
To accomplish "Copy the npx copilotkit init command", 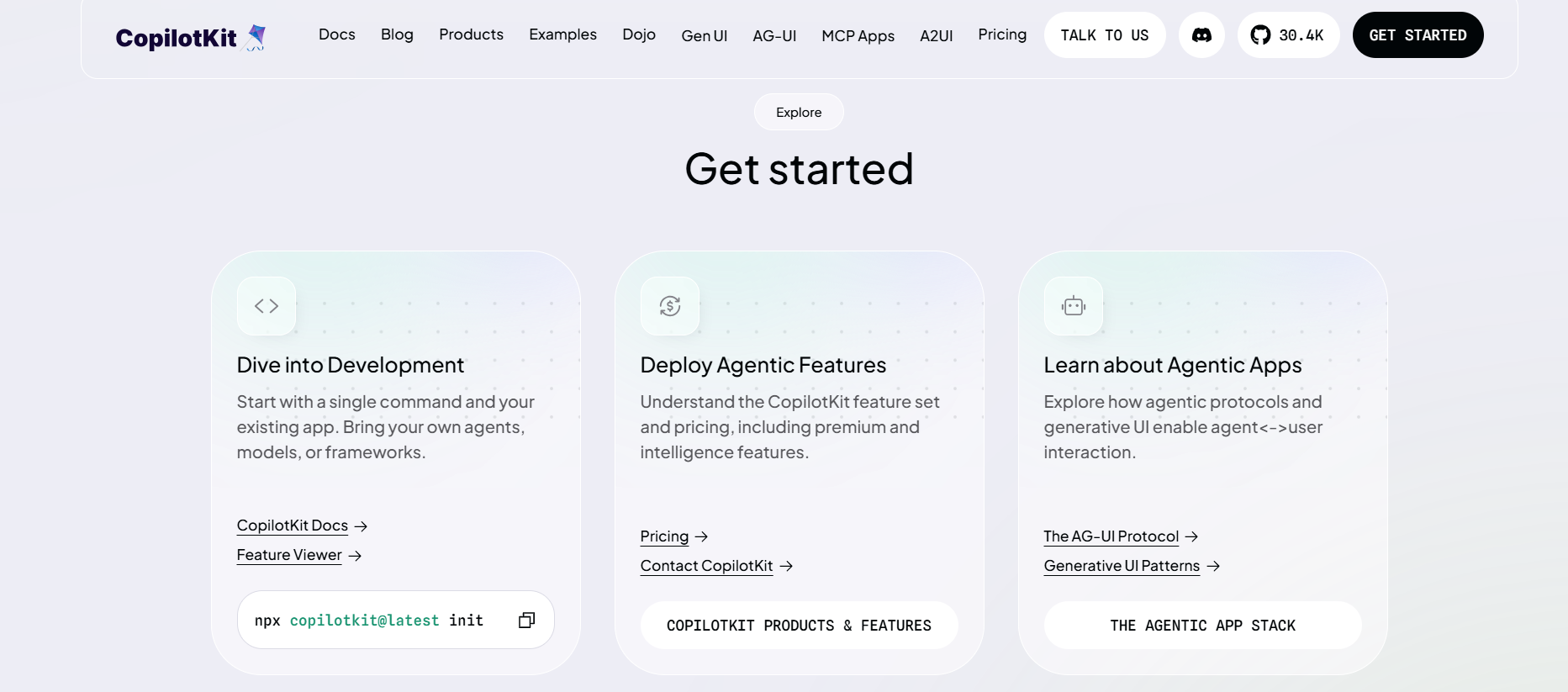I will 527,620.
